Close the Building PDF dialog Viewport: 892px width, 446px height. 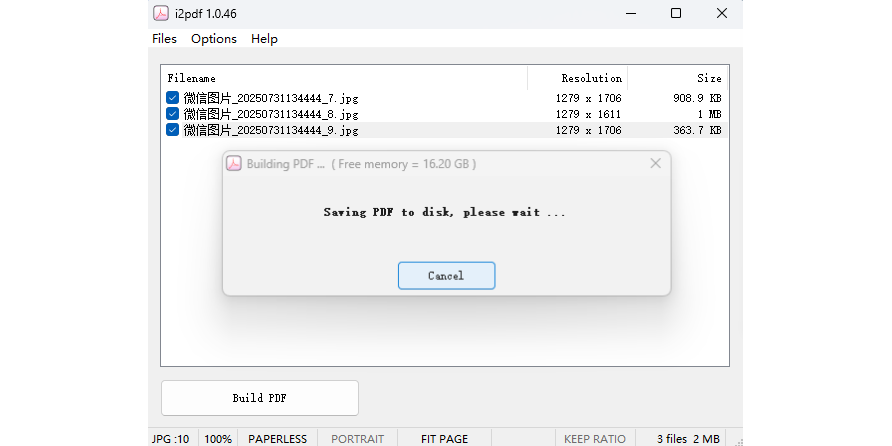655,163
